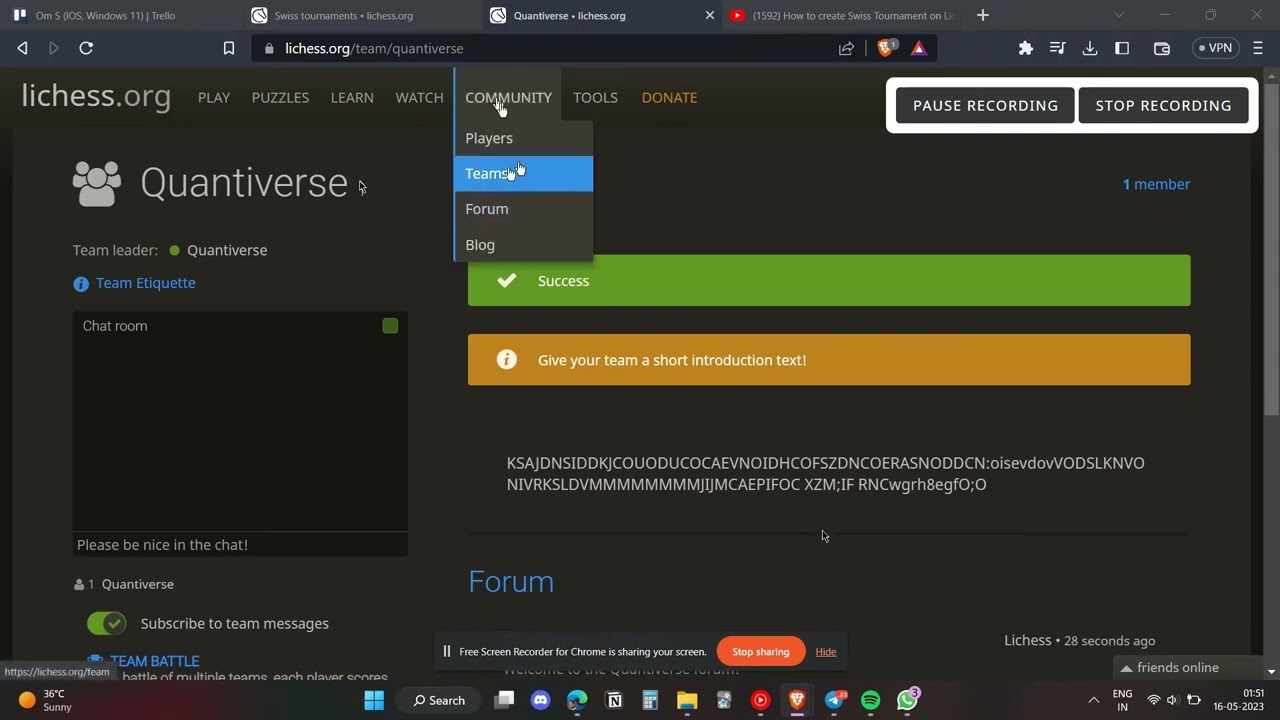1280x720 pixels.
Task: Reload the lichess page
Action: point(86,48)
